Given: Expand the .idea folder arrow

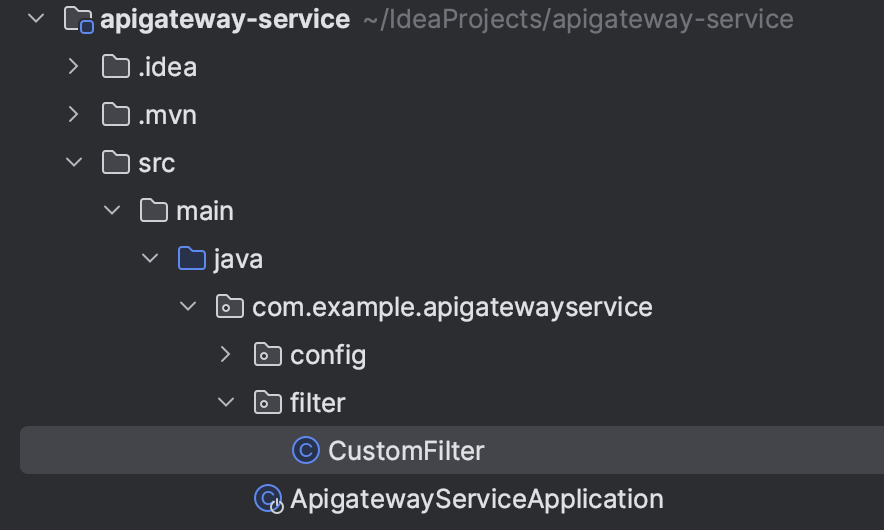Looking at the screenshot, I should 73,67.
